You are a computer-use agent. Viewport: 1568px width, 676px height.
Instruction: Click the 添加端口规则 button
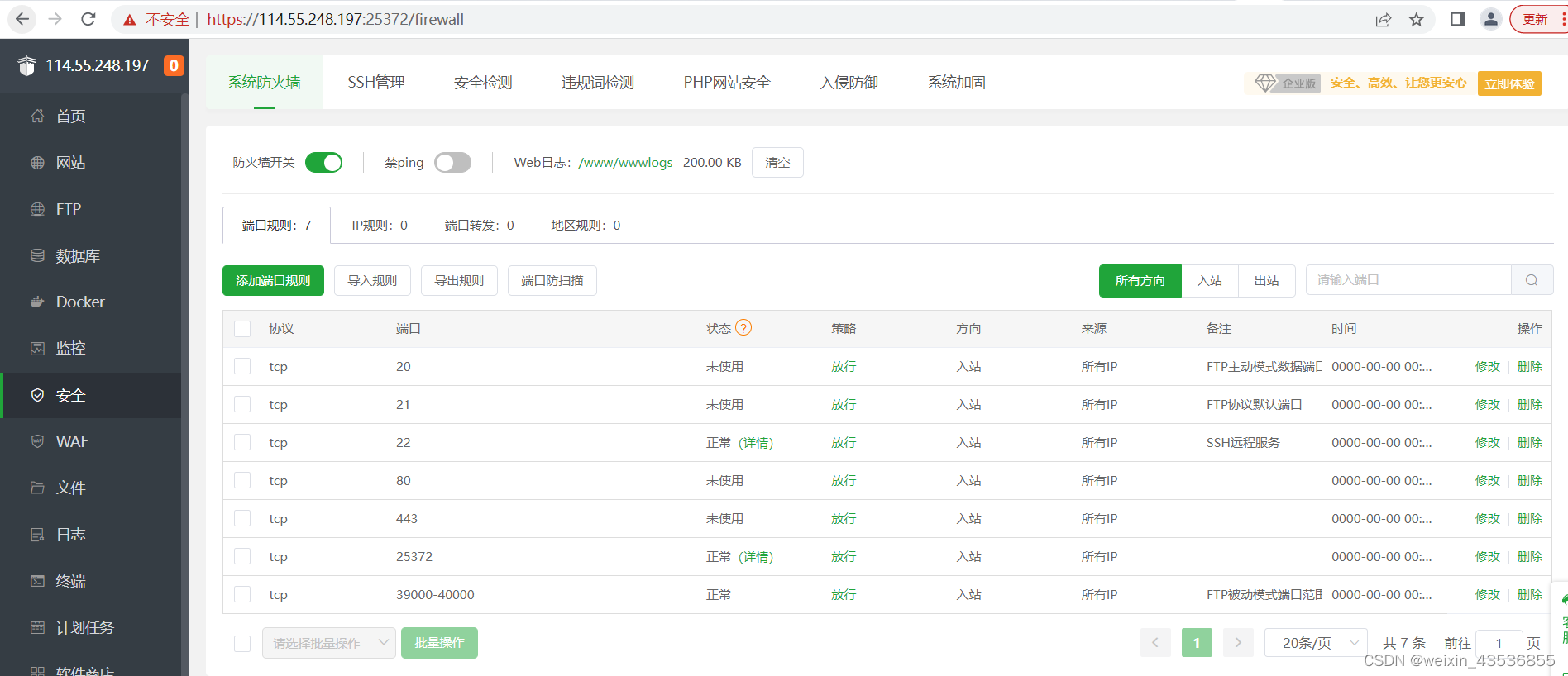click(273, 281)
